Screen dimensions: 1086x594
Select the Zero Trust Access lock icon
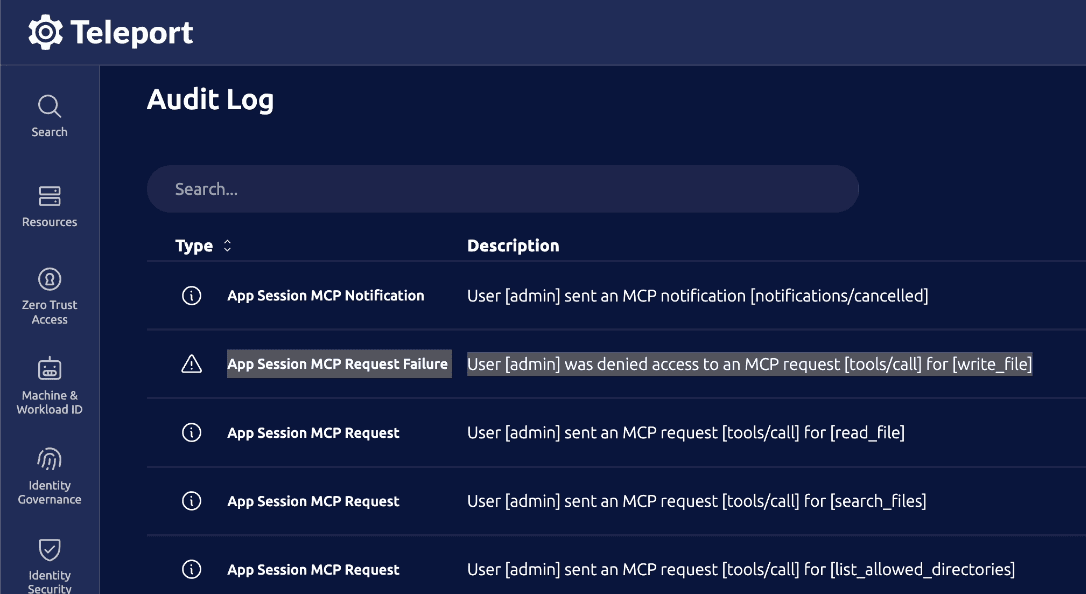pyautogui.click(x=49, y=281)
